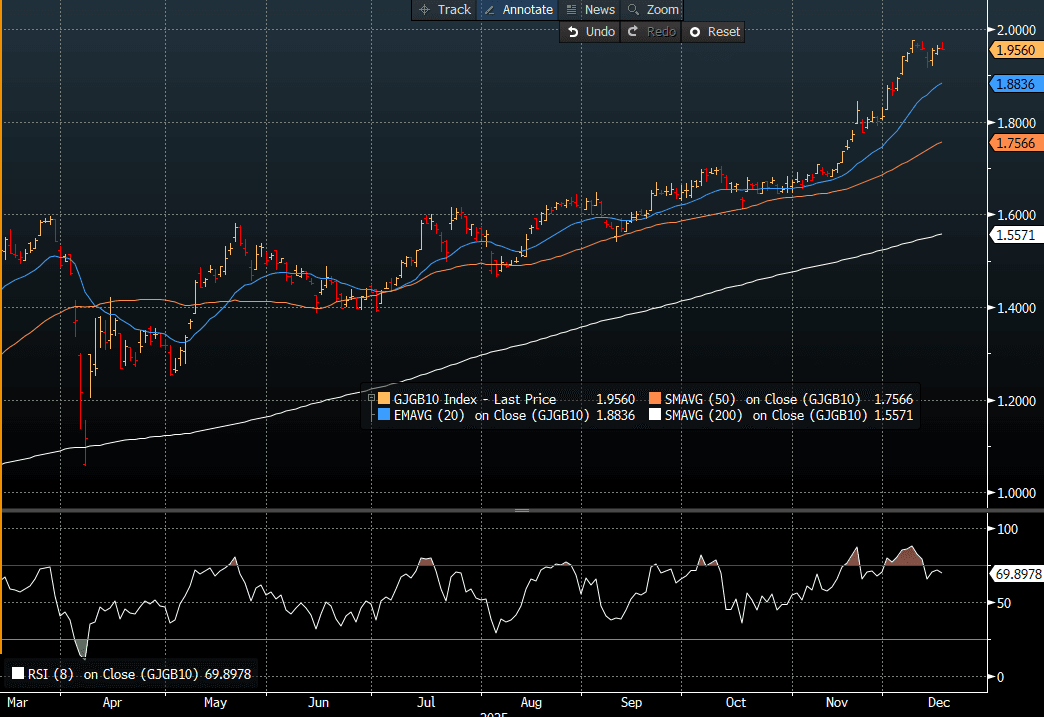1044x717 pixels.
Task: Click the SMAVG (50) orange legend swatch
Action: [656, 400]
